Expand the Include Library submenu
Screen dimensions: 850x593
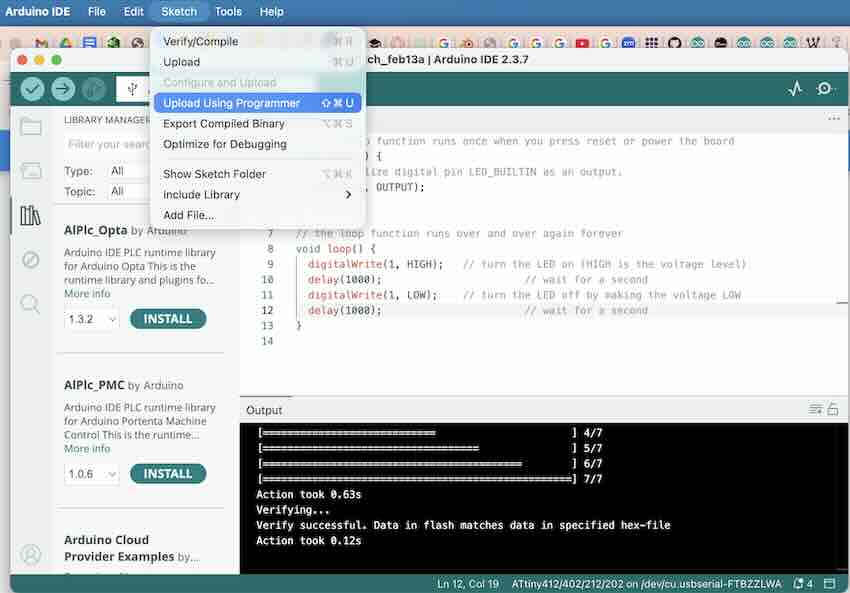tap(257, 195)
